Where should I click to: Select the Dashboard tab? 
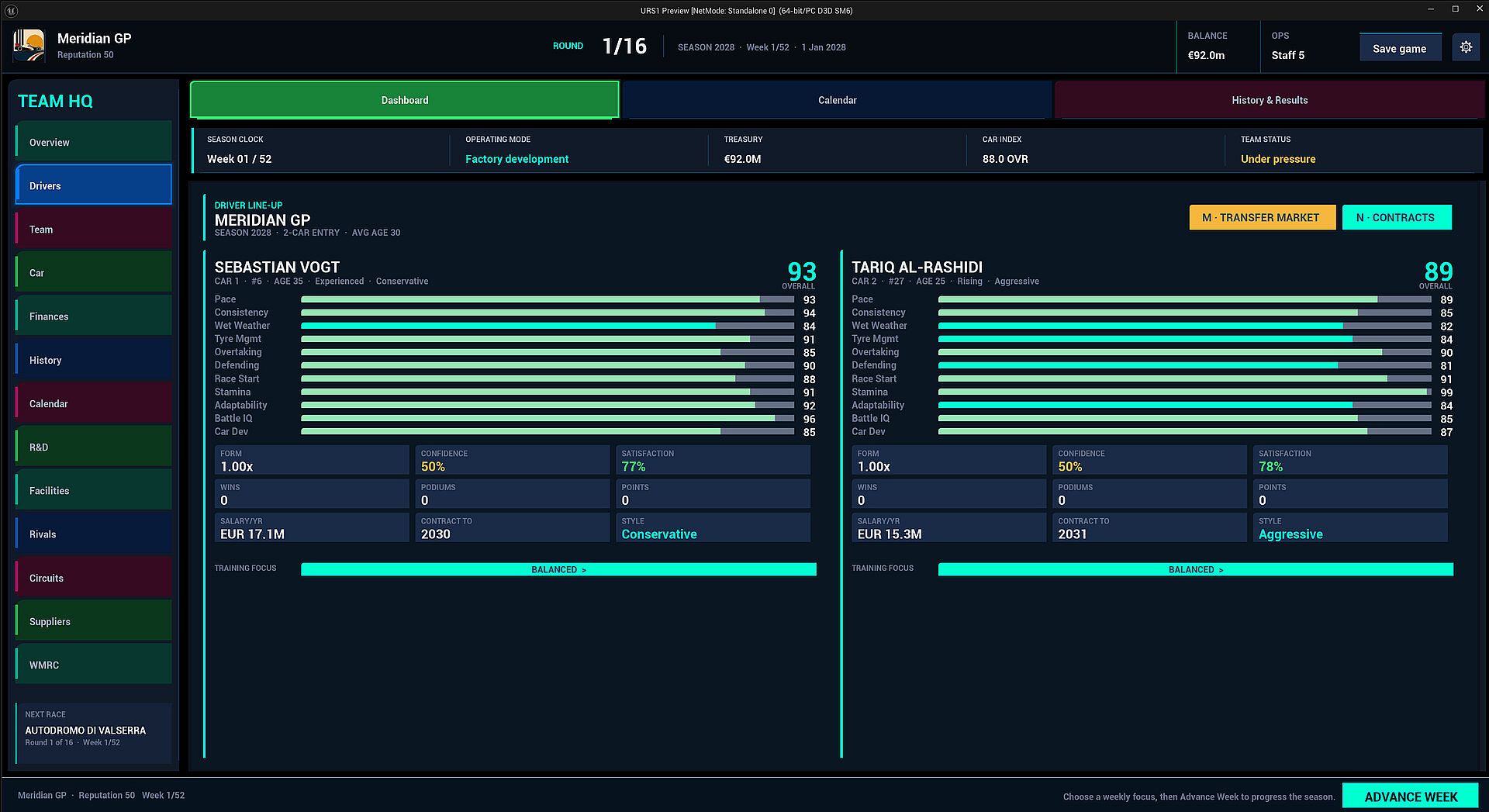404,100
